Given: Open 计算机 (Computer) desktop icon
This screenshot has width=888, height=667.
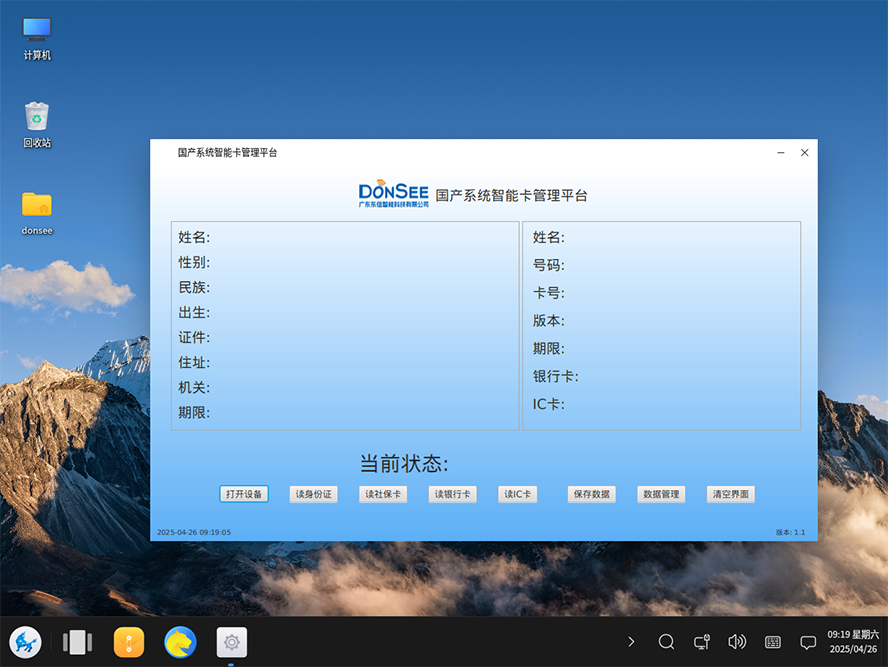Looking at the screenshot, I should coord(35,30).
